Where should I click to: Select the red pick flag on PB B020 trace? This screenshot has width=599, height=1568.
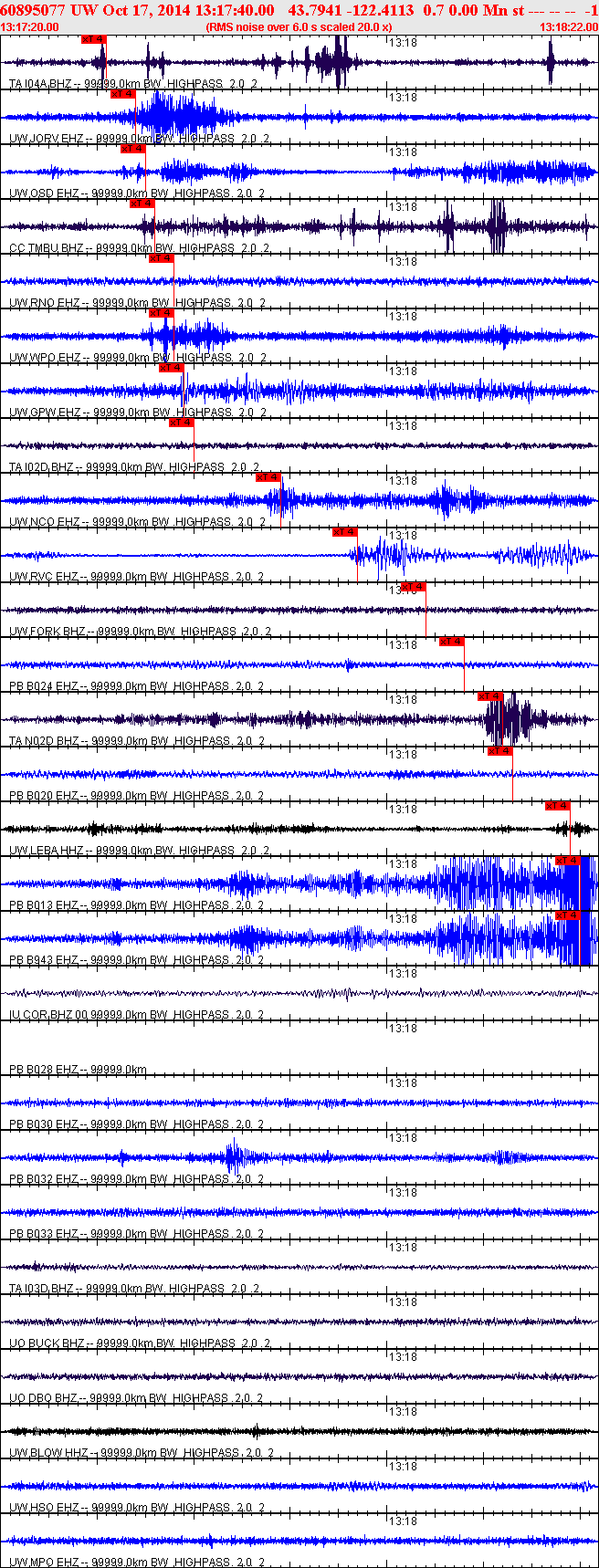[499, 751]
